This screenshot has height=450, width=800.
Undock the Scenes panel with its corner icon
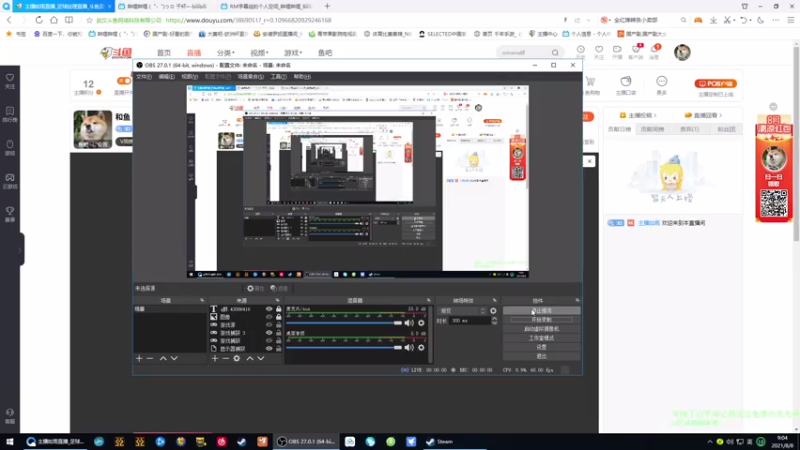coord(202,301)
